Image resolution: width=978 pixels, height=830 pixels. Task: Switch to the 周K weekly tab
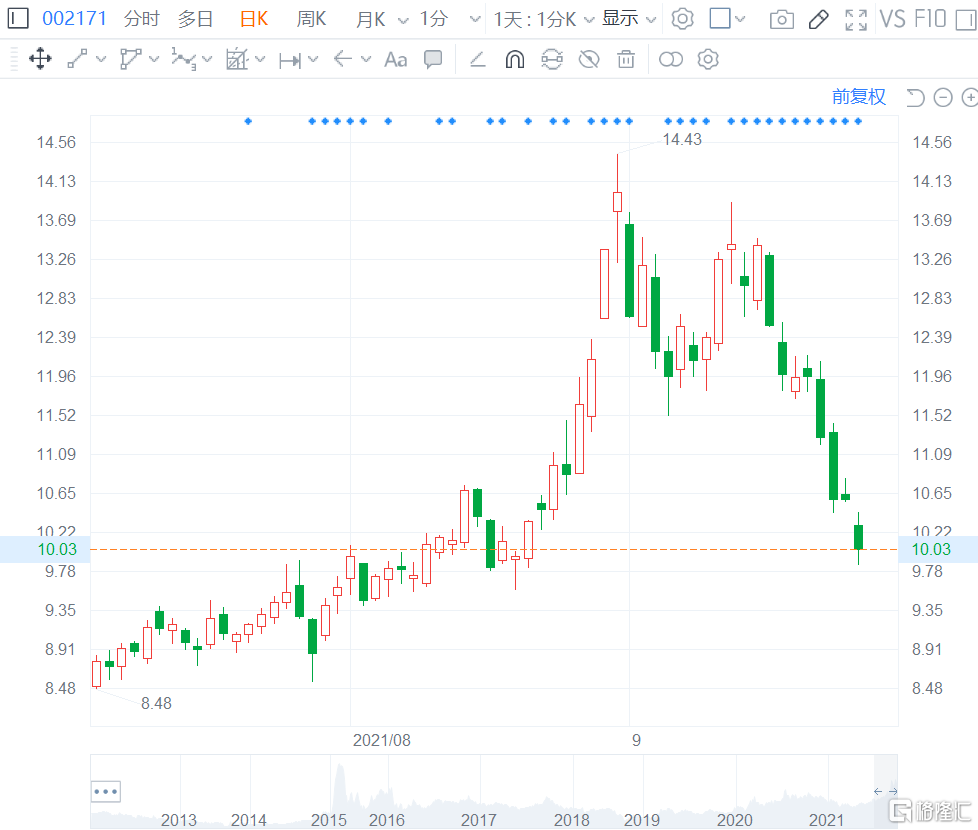tap(311, 19)
